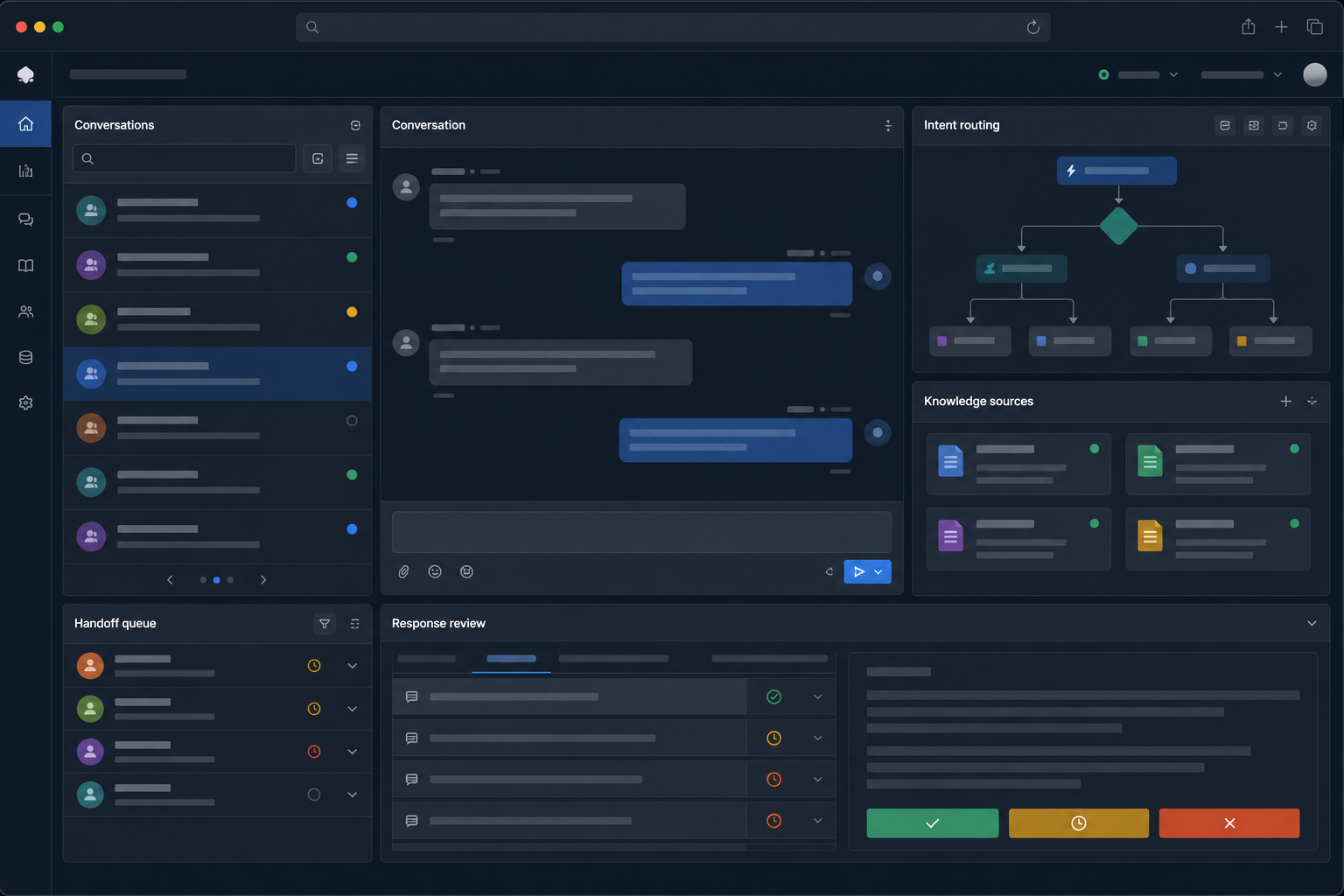The image size is (1344, 896).
Task: Click the browser address bar
Action: click(x=673, y=27)
